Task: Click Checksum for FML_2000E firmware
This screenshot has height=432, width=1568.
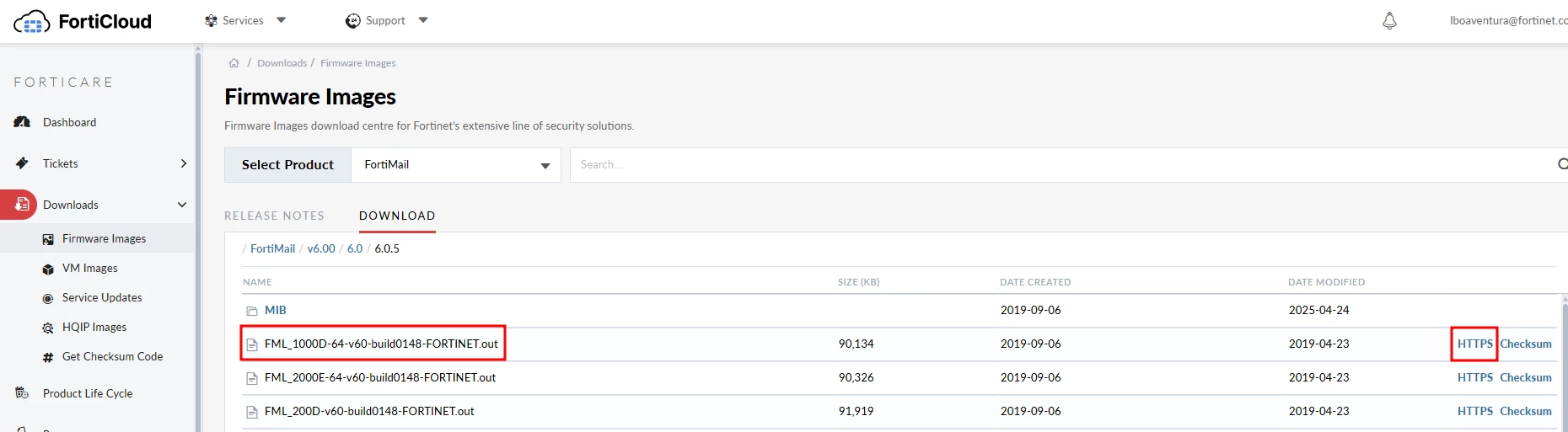Action: pos(1526,377)
